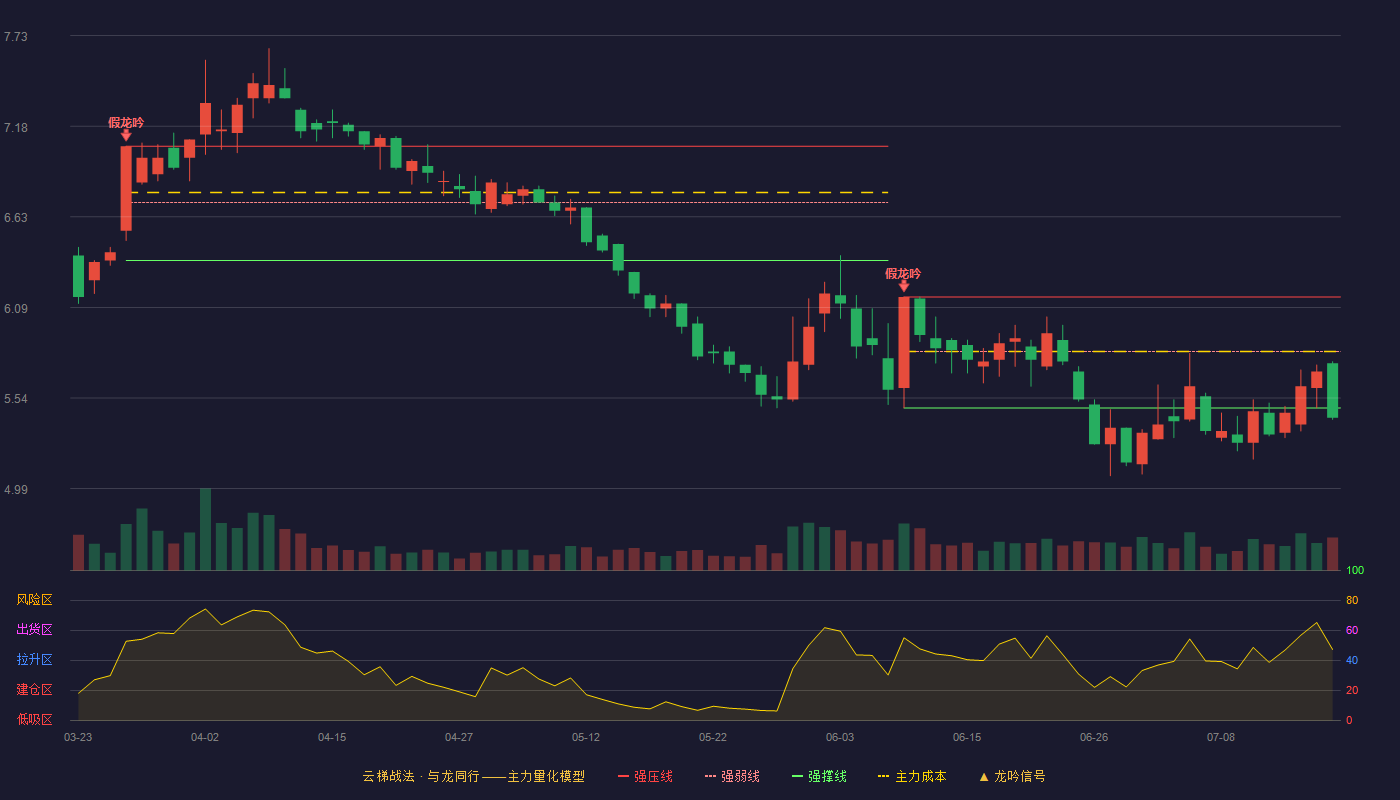Toggle the 强撑线 legend entry
The image size is (1400, 800).
(x=819, y=776)
